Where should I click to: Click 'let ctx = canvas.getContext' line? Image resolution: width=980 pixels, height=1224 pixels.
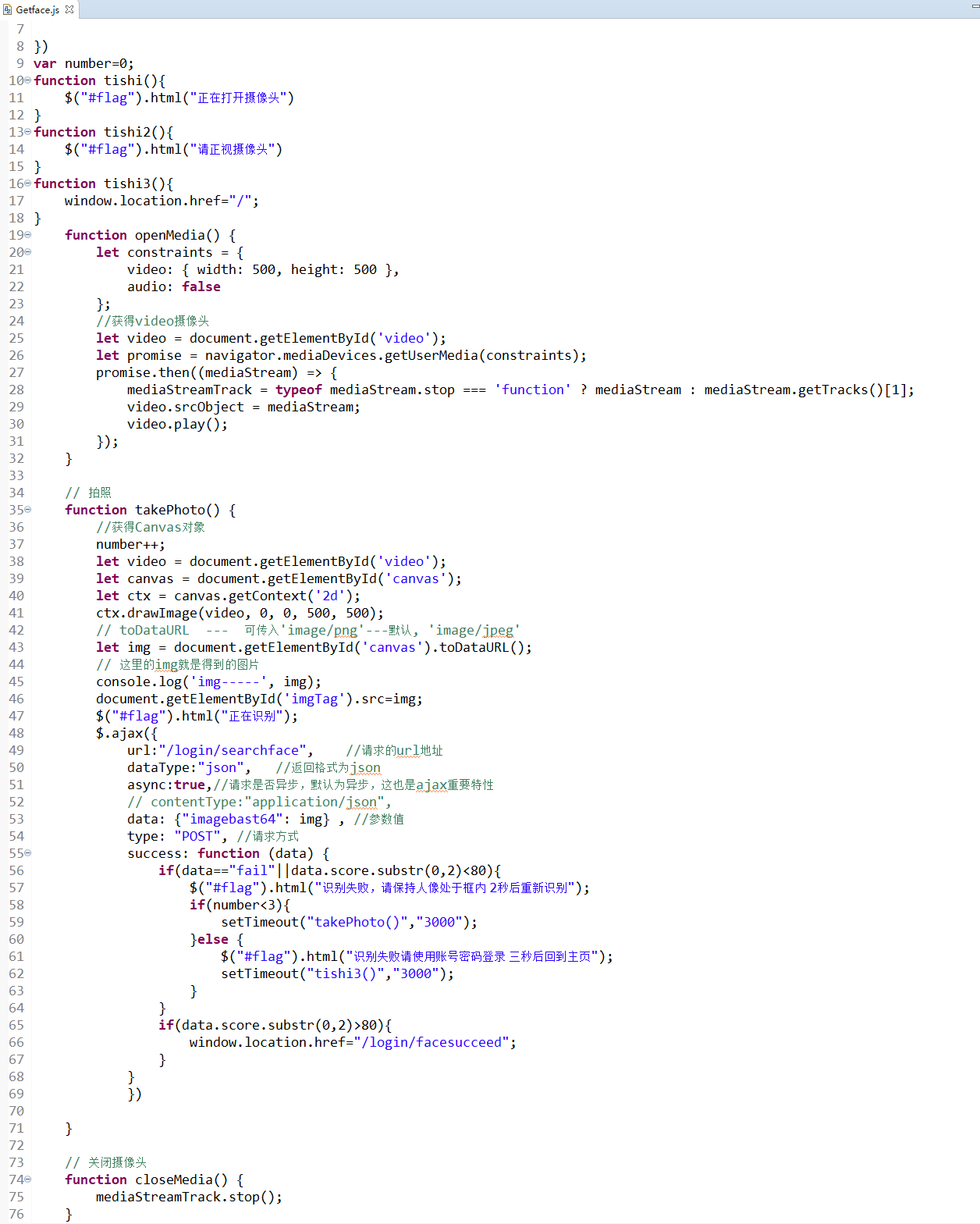[x=228, y=596]
